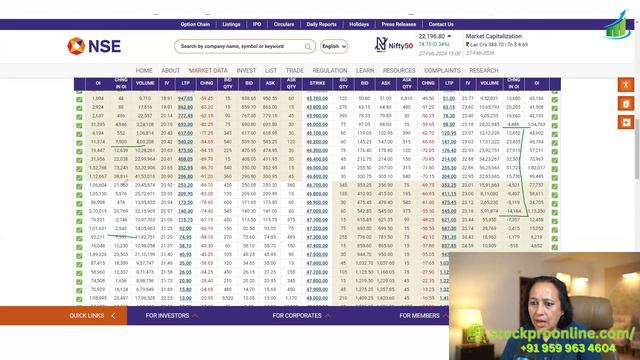This screenshot has width=640, height=360.
Task: Click strike price link 46,000.00
Action: coord(317,125)
